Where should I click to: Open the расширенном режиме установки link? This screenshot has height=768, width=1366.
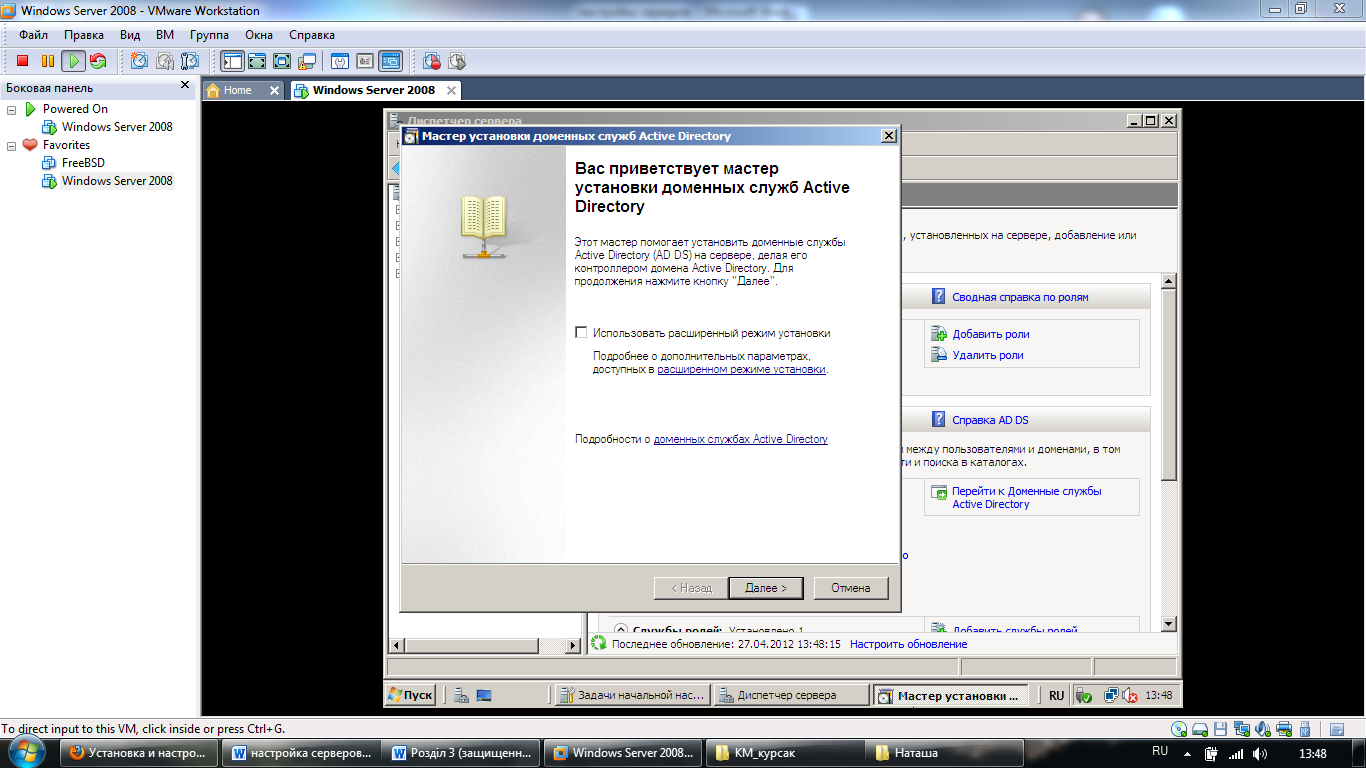tap(741, 369)
